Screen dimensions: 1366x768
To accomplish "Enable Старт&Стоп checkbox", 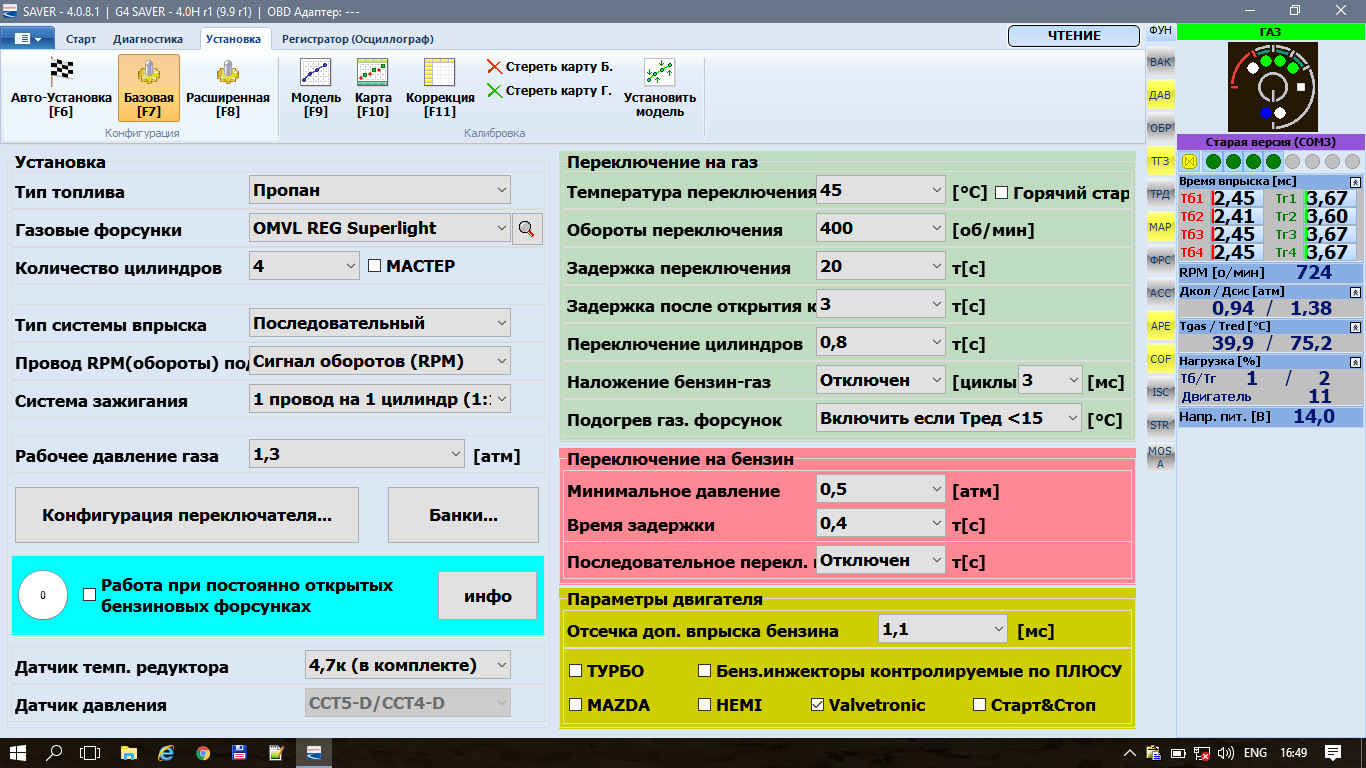I will coord(980,705).
